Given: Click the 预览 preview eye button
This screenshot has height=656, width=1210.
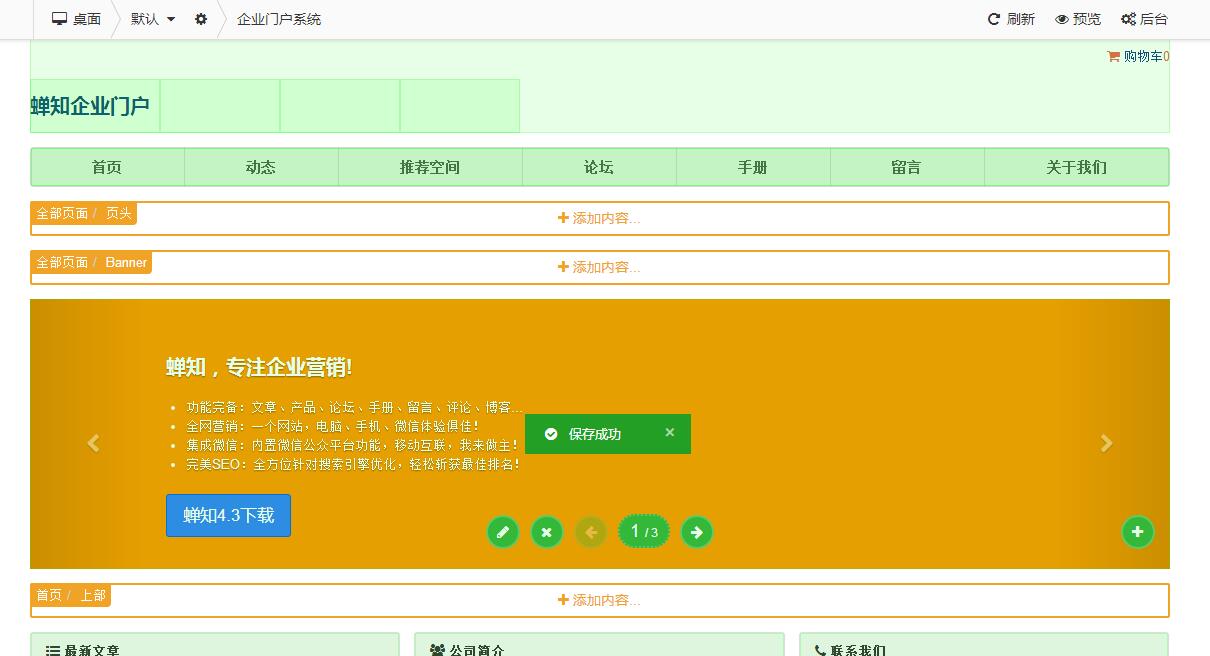Looking at the screenshot, I should point(1078,19).
